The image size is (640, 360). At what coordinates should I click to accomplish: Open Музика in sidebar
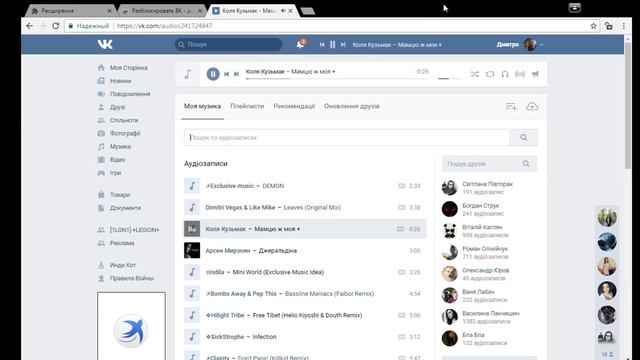pos(114,146)
